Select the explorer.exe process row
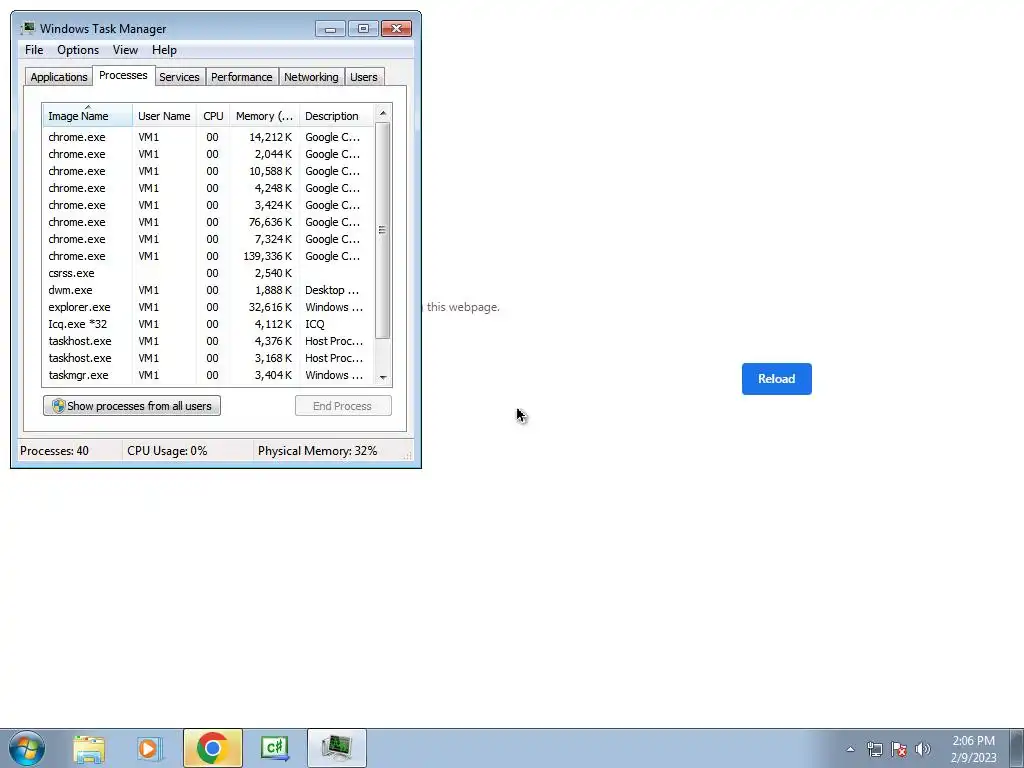The width and height of the screenshot is (1024, 768). tap(209, 307)
